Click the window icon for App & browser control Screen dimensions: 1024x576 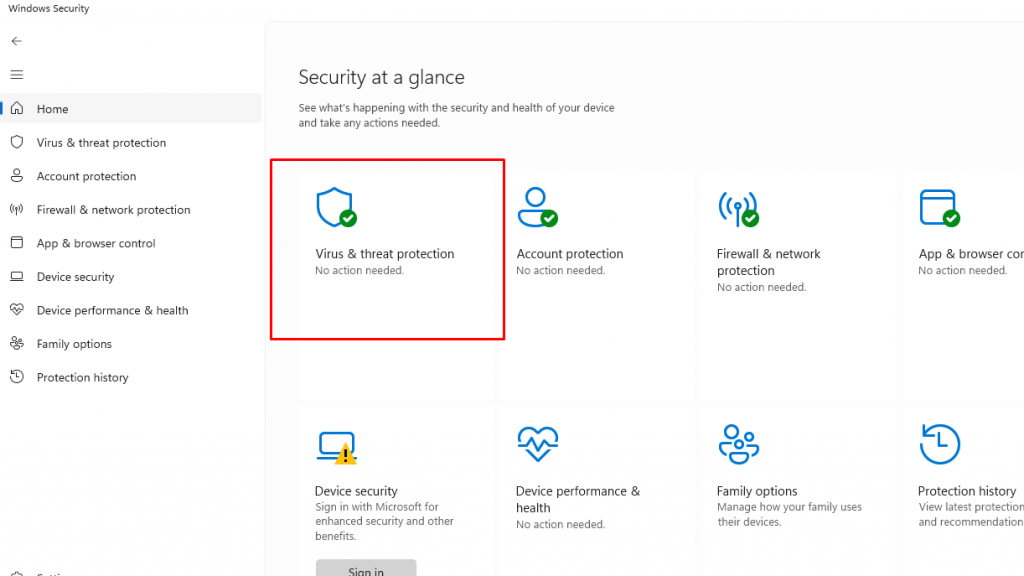17,242
